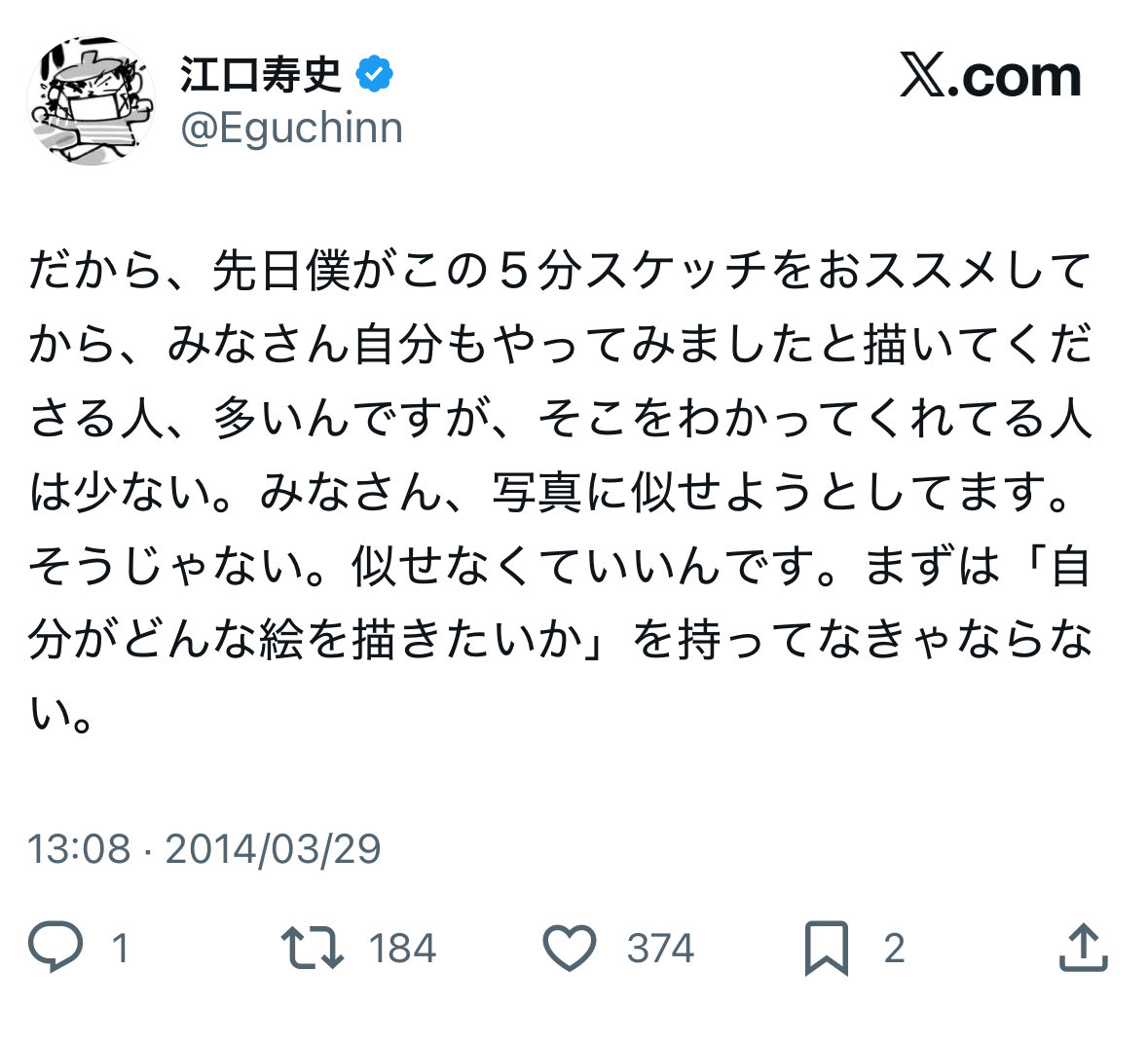Open the author's profile avatar
The image size is (1148, 1045).
click(x=90, y=100)
